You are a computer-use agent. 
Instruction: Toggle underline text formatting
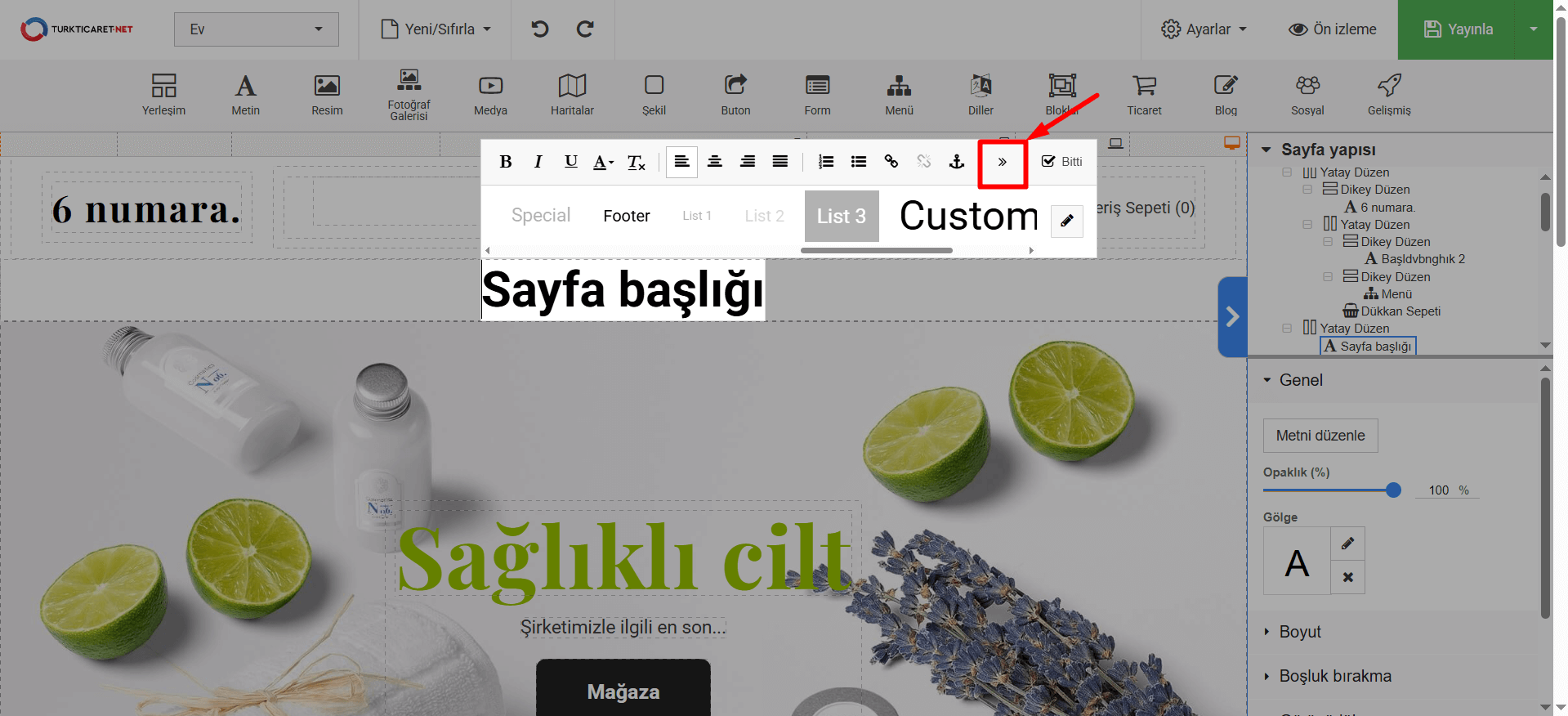tap(571, 162)
